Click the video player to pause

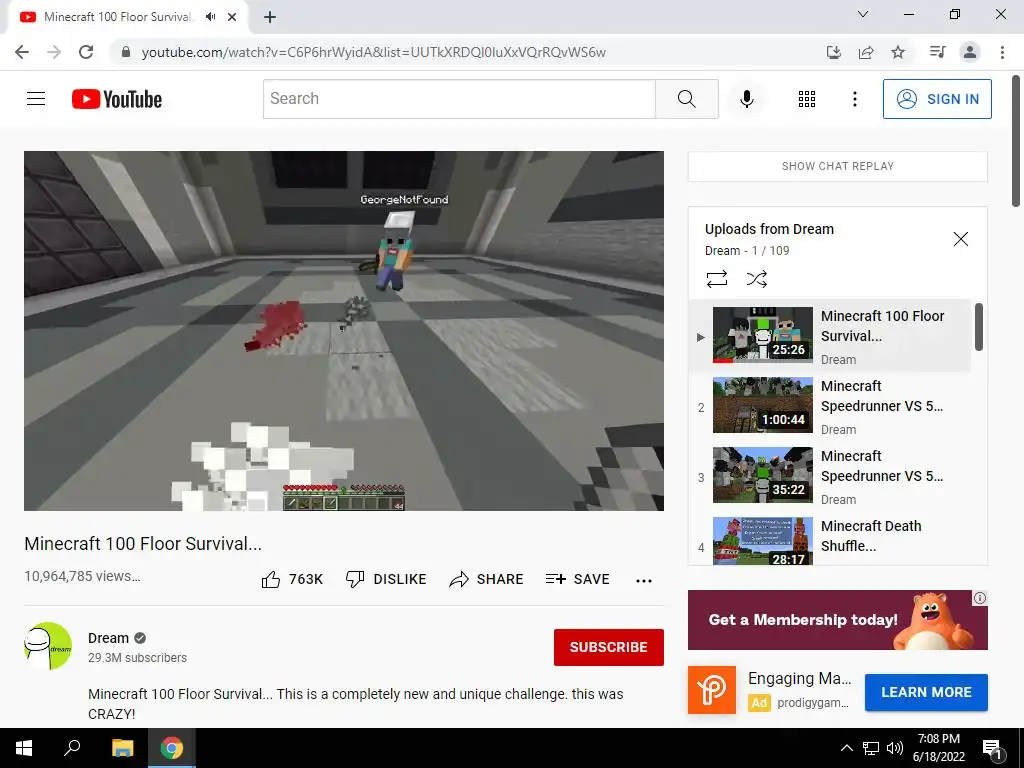coord(344,330)
